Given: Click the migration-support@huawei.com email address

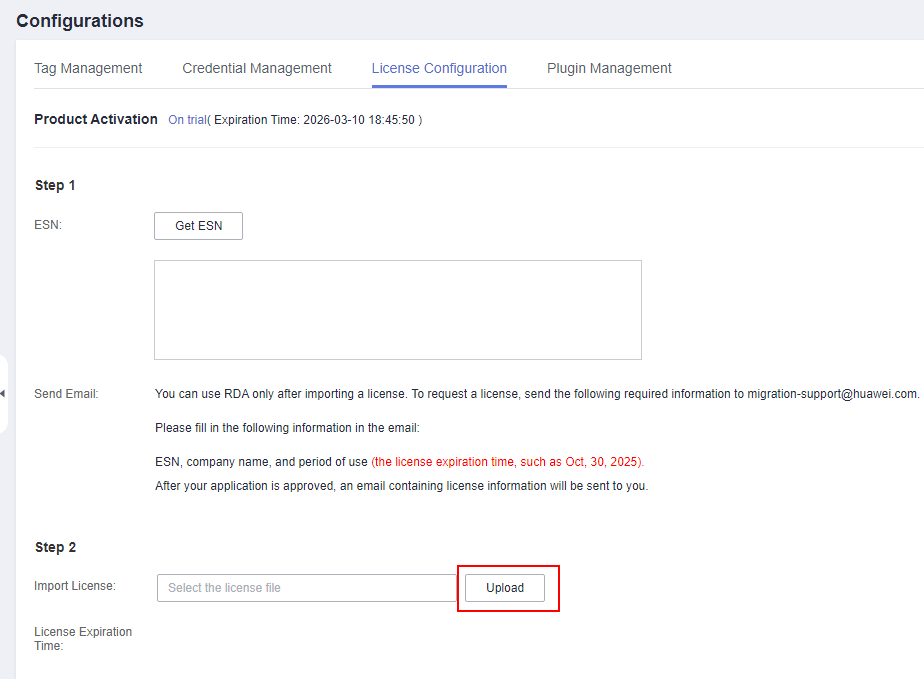Looking at the screenshot, I should pos(832,394).
